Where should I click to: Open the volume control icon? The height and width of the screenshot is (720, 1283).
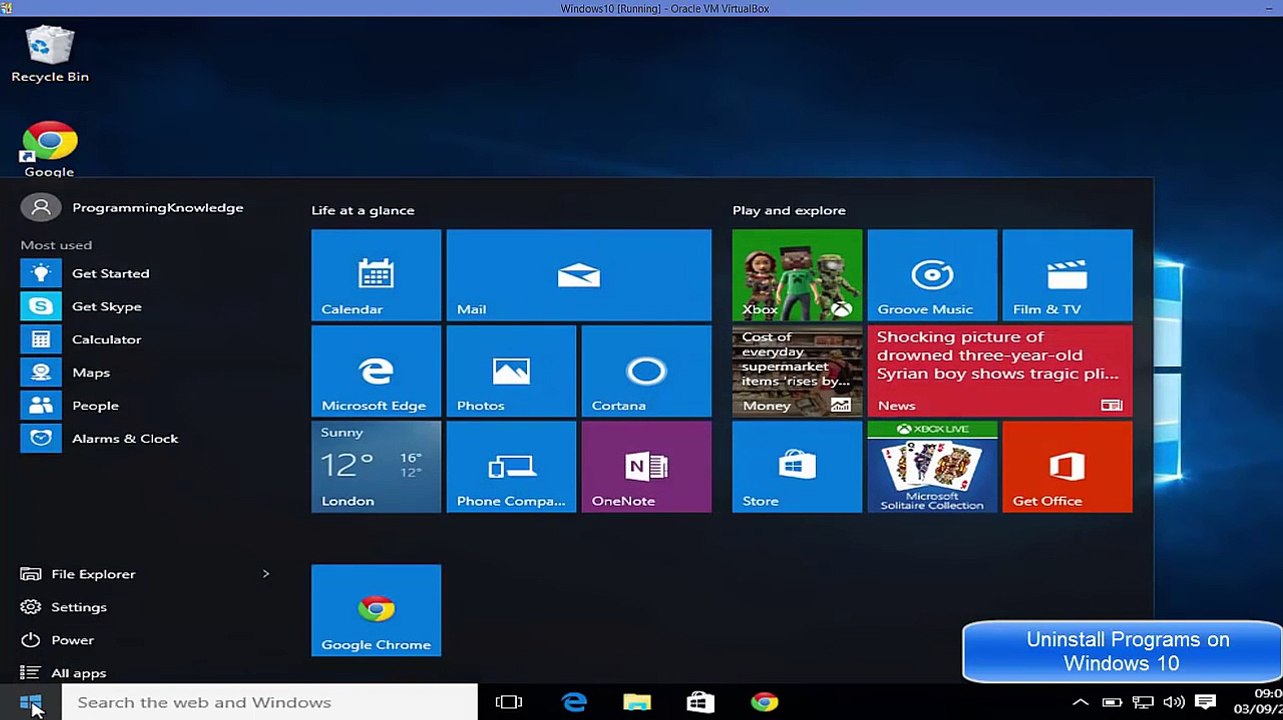(x=1174, y=702)
